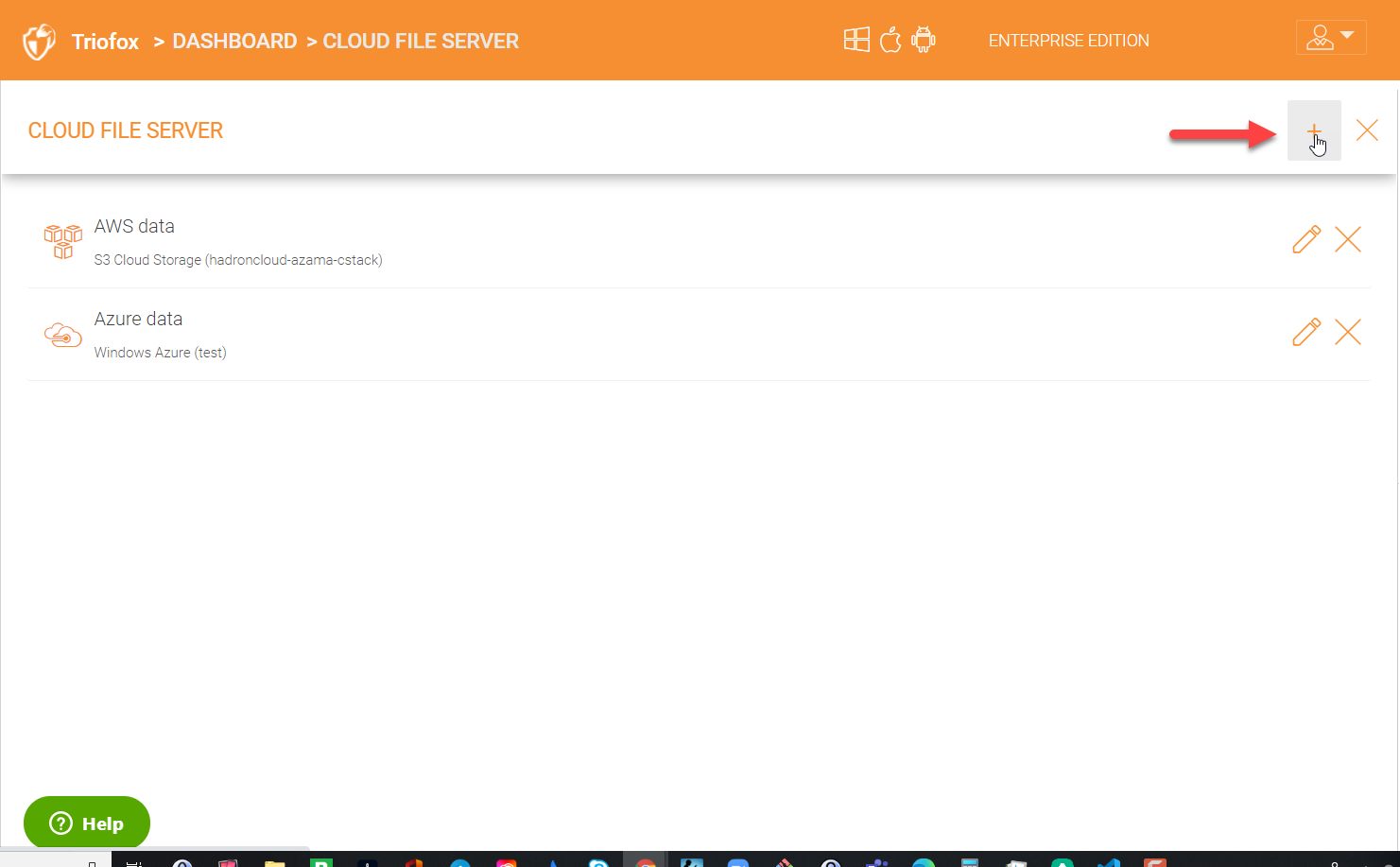Click the plus icon to add cloud storage

pos(1314,130)
